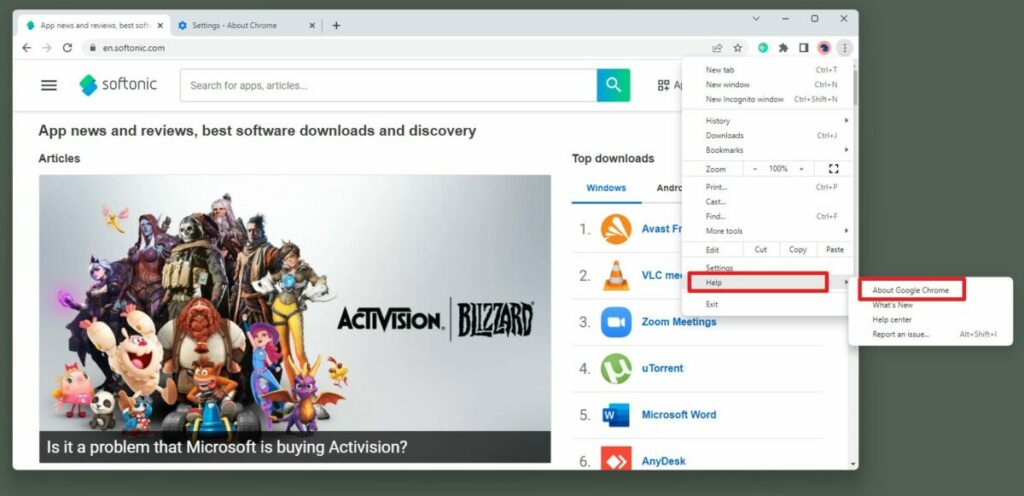The image size is (1024, 496).
Task: Open the Microsoft Word download link
Action: click(x=679, y=414)
